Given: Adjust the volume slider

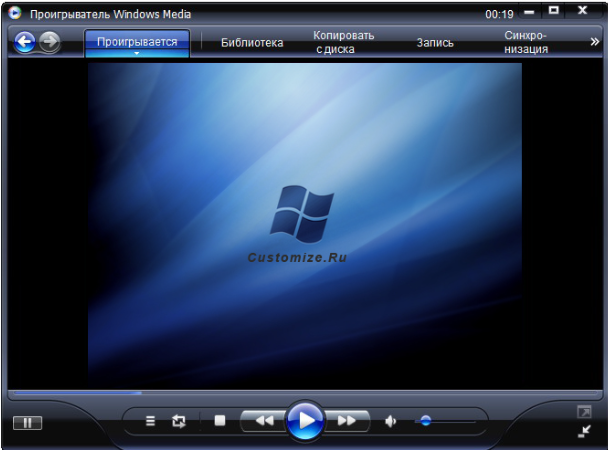Looking at the screenshot, I should [x=445, y=421].
